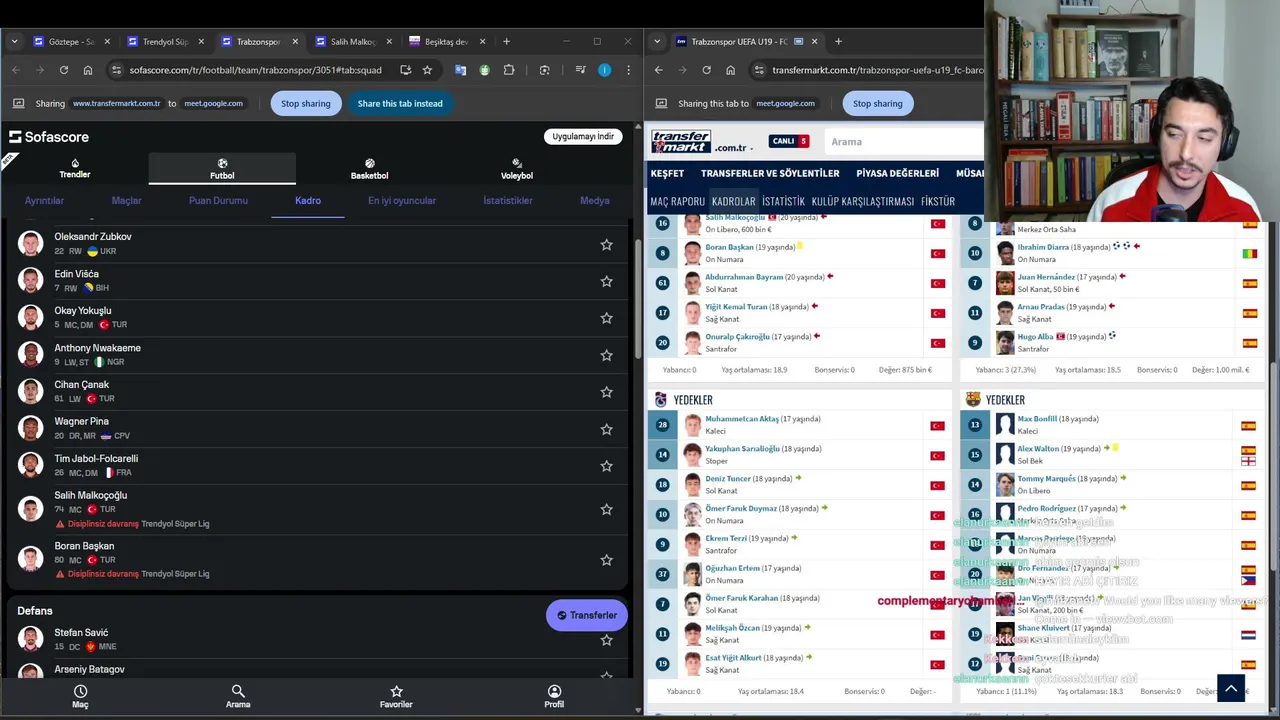Open Favoriler in Sofascore bottom bar
Viewport: 1280px width, 720px height.
(396, 696)
